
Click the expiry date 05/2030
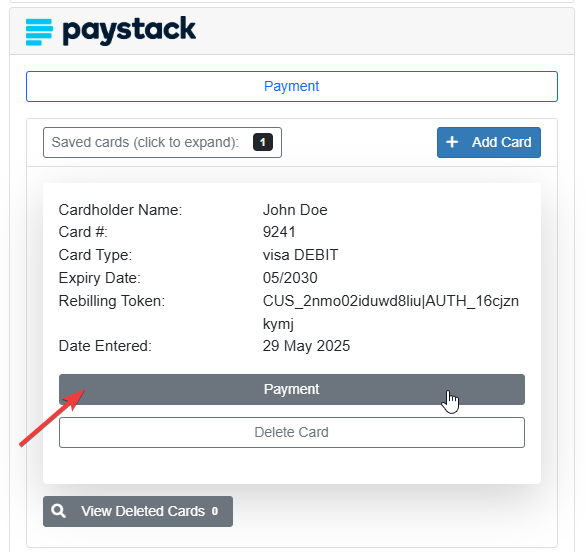290,278
